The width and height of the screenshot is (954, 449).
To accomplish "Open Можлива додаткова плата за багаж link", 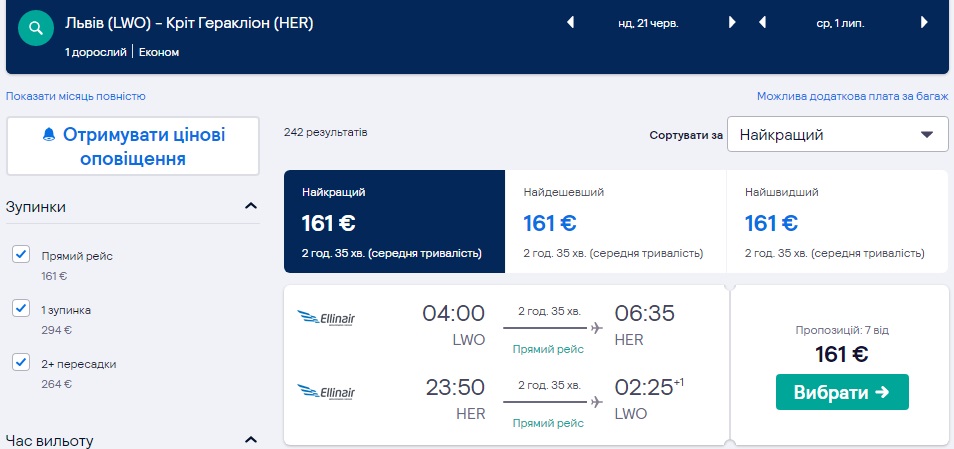I will tap(852, 97).
